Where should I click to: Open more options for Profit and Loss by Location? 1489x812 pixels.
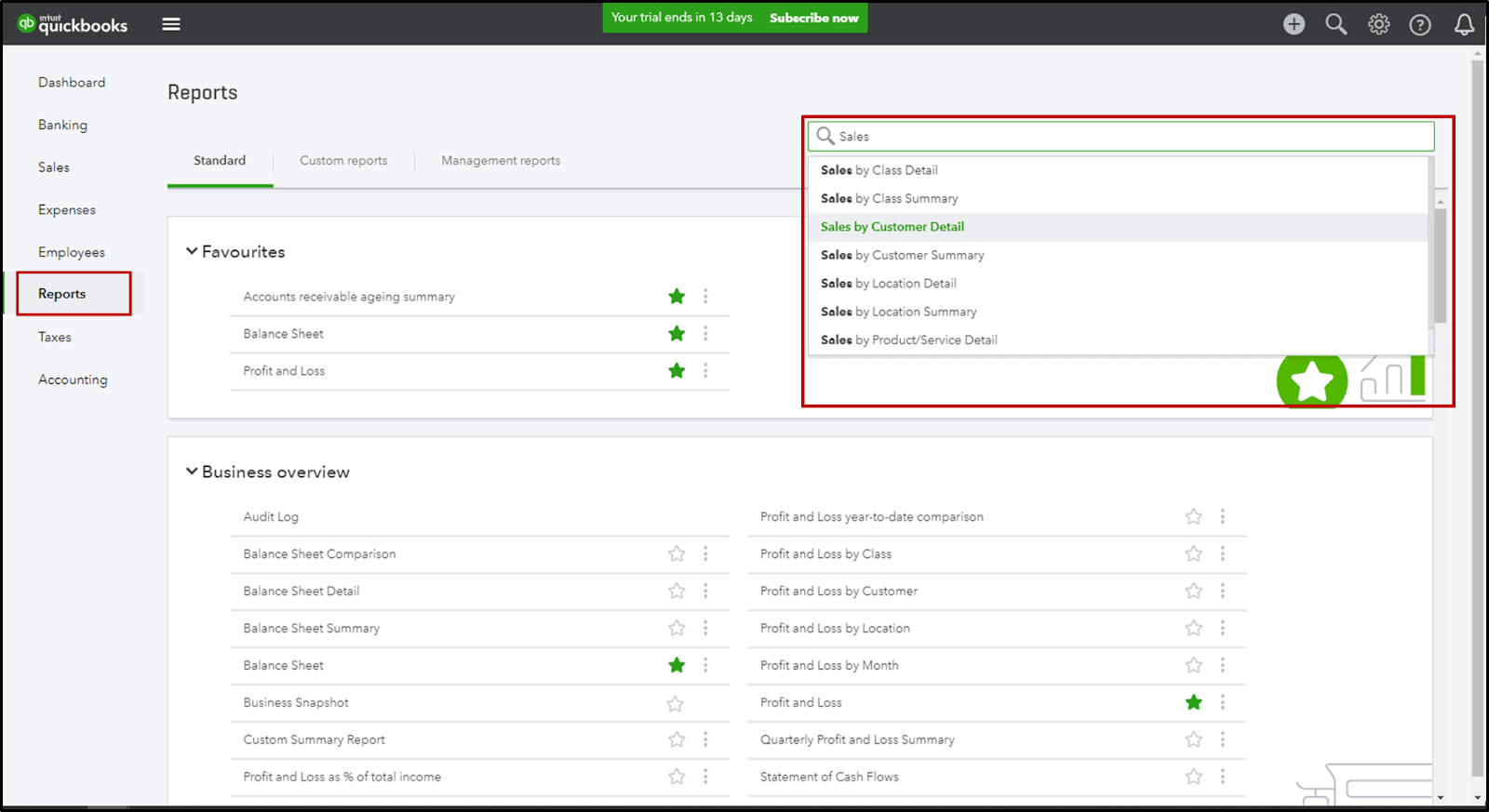coord(1223,628)
